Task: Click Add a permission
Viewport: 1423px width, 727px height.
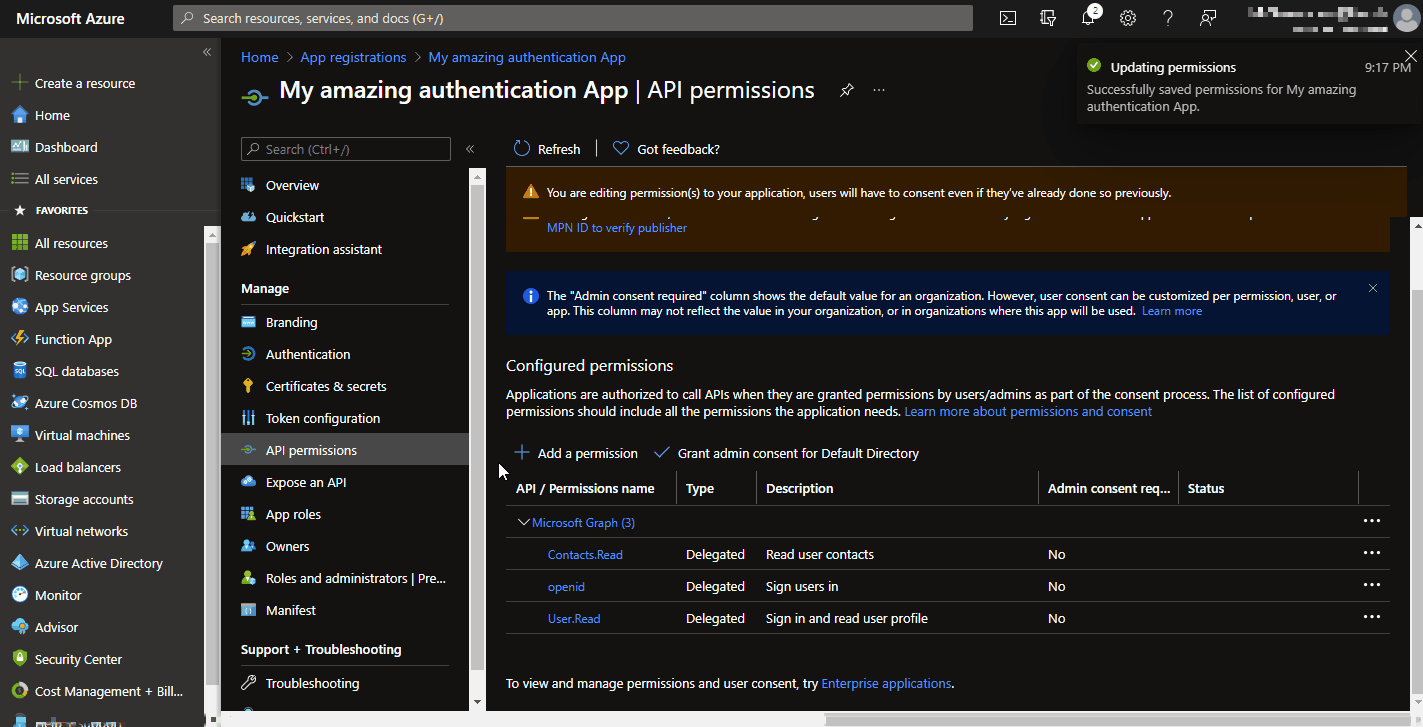Action: point(576,452)
